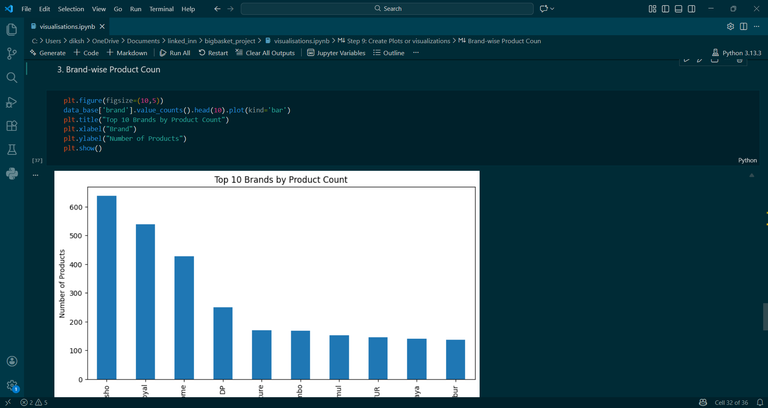Click the top Search input box

(x=387, y=9)
